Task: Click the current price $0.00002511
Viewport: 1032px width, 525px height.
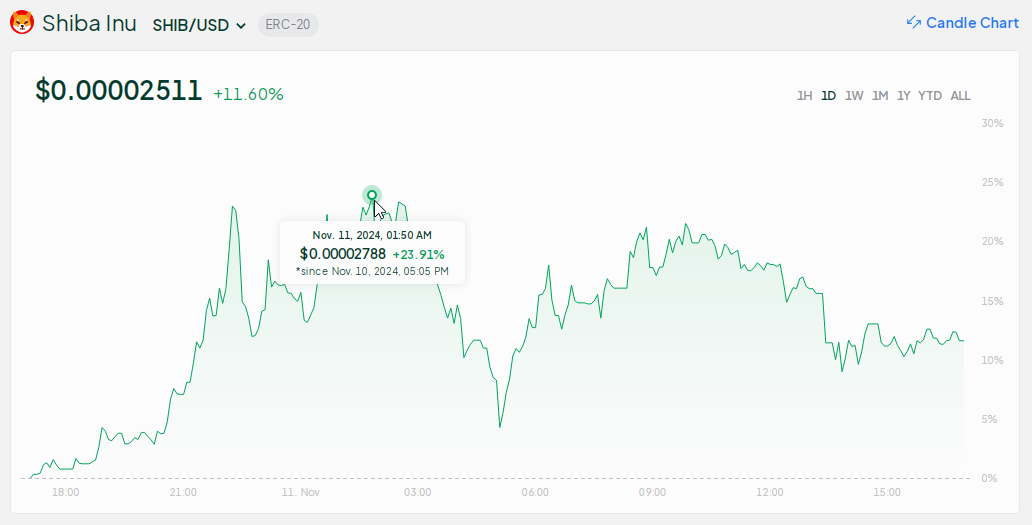Action: point(119,91)
